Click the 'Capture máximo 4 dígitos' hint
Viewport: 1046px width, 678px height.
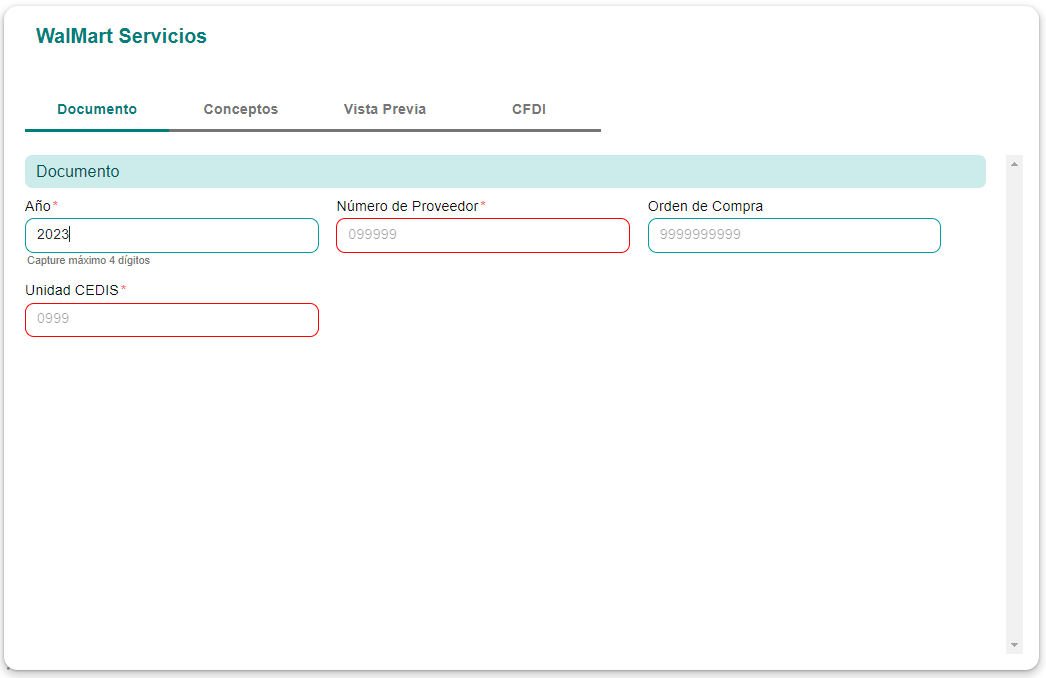[88, 260]
